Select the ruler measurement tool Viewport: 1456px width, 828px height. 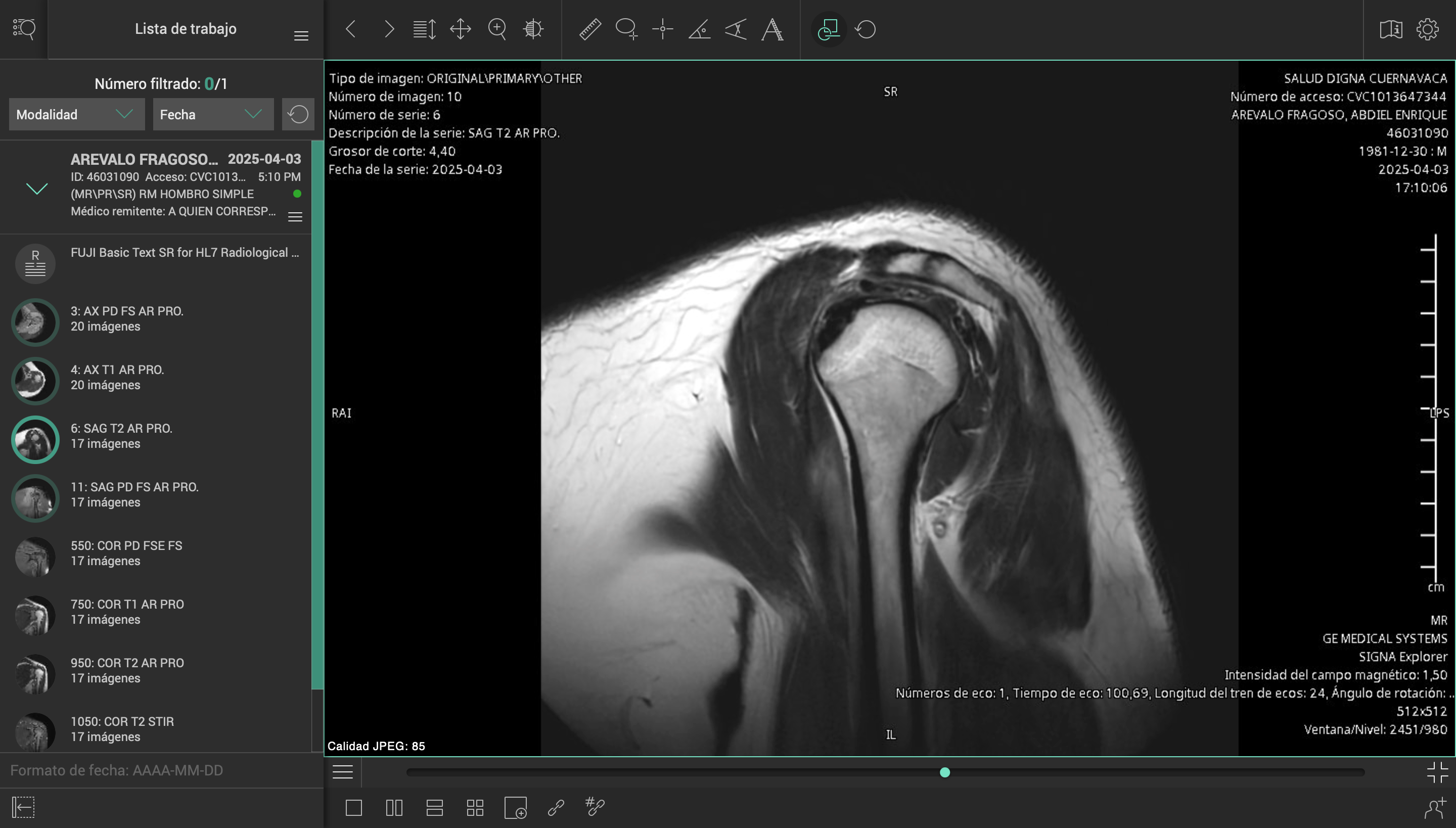pos(590,29)
